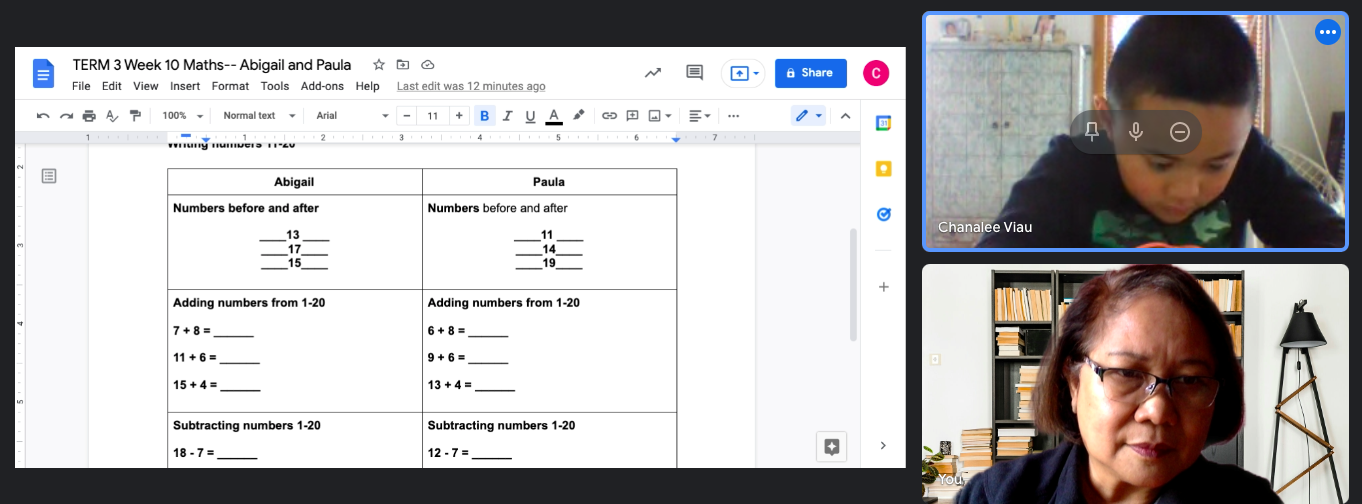The image size is (1362, 504).
Task: Open the Help menu
Action: click(368, 86)
